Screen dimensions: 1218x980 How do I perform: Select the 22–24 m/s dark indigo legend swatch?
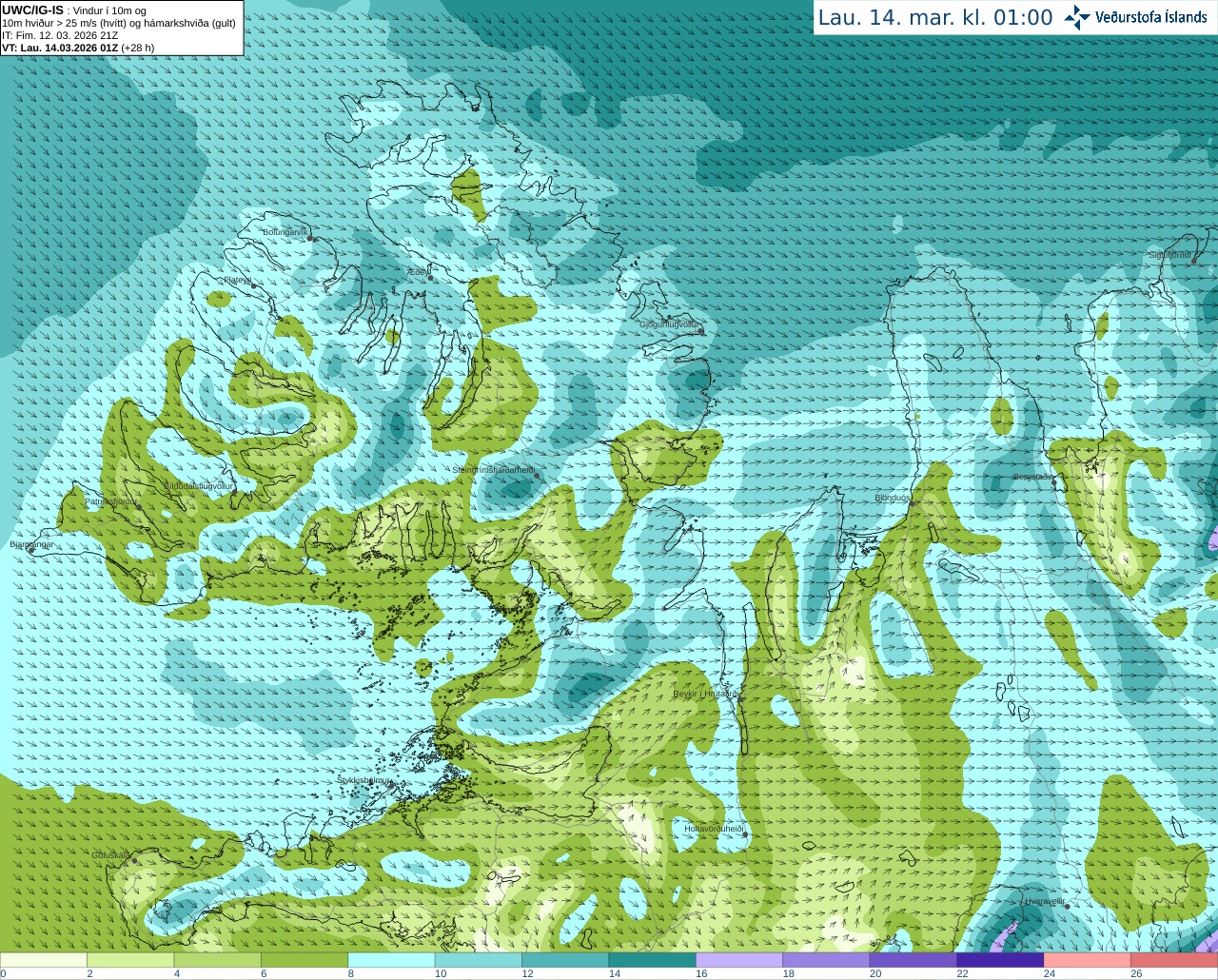tap(1000, 960)
